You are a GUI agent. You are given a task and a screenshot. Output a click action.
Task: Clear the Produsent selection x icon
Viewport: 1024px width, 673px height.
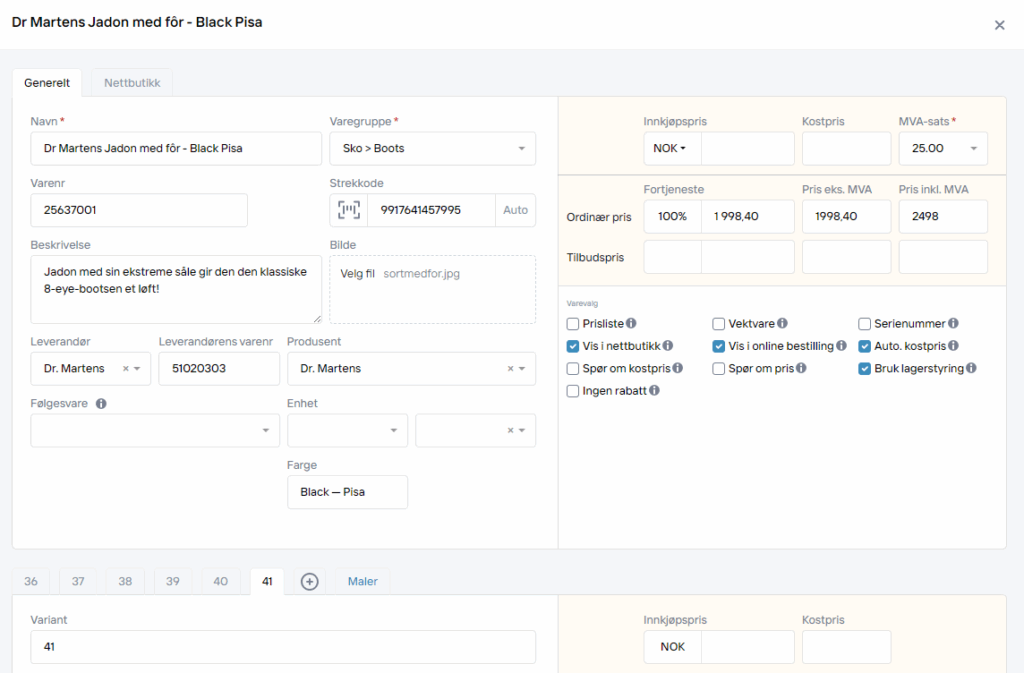point(510,369)
